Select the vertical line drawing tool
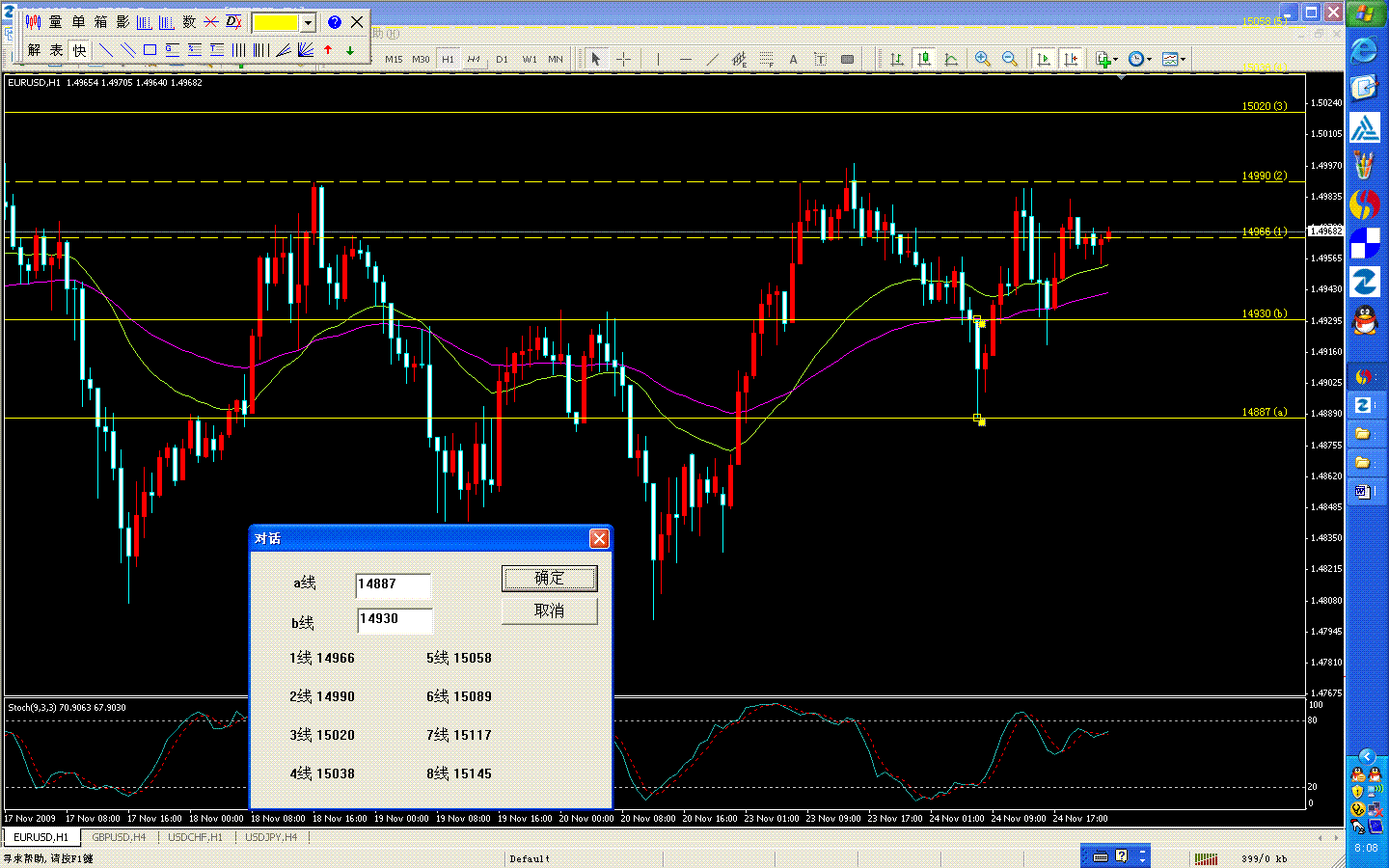Image resolution: width=1389 pixels, height=868 pixels. click(x=658, y=60)
